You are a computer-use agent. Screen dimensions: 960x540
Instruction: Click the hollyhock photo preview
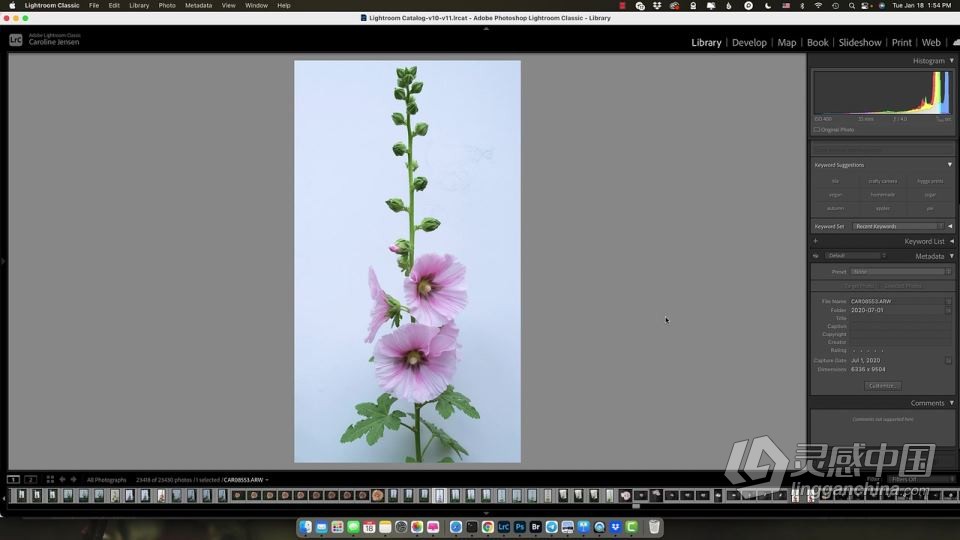point(407,261)
